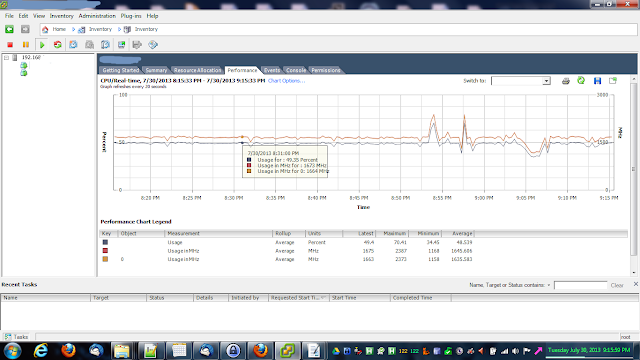The height and width of the screenshot is (360, 640).
Task: Open the Switch to dropdown
Action: pyautogui.click(x=521, y=81)
